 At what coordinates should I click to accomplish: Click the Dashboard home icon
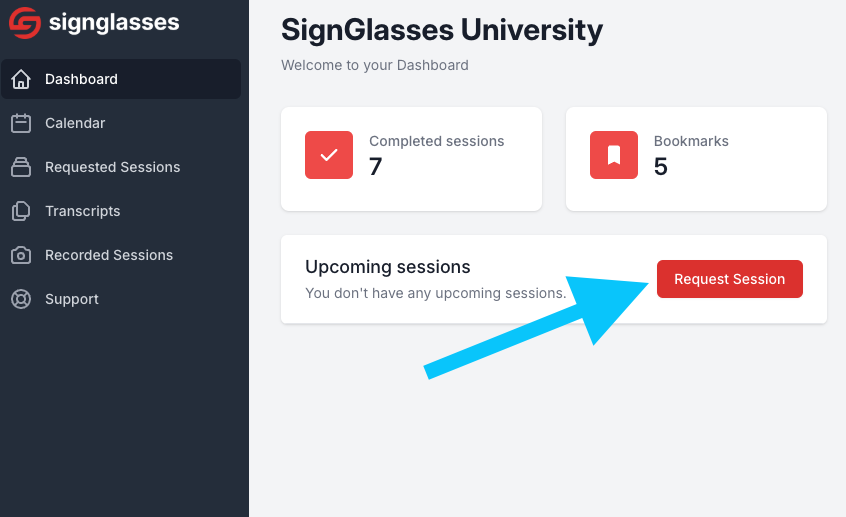click(x=21, y=79)
